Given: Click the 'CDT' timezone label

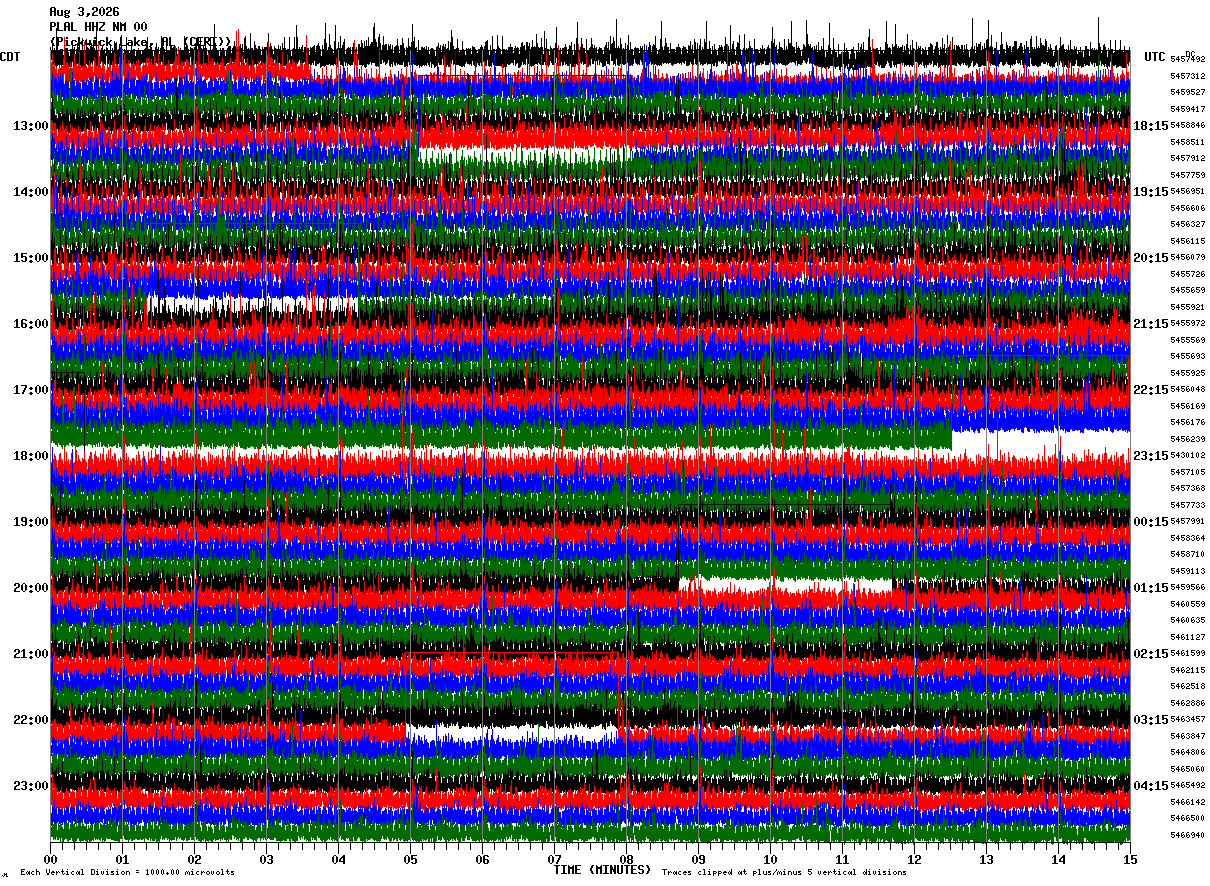Looking at the screenshot, I should point(10,57).
